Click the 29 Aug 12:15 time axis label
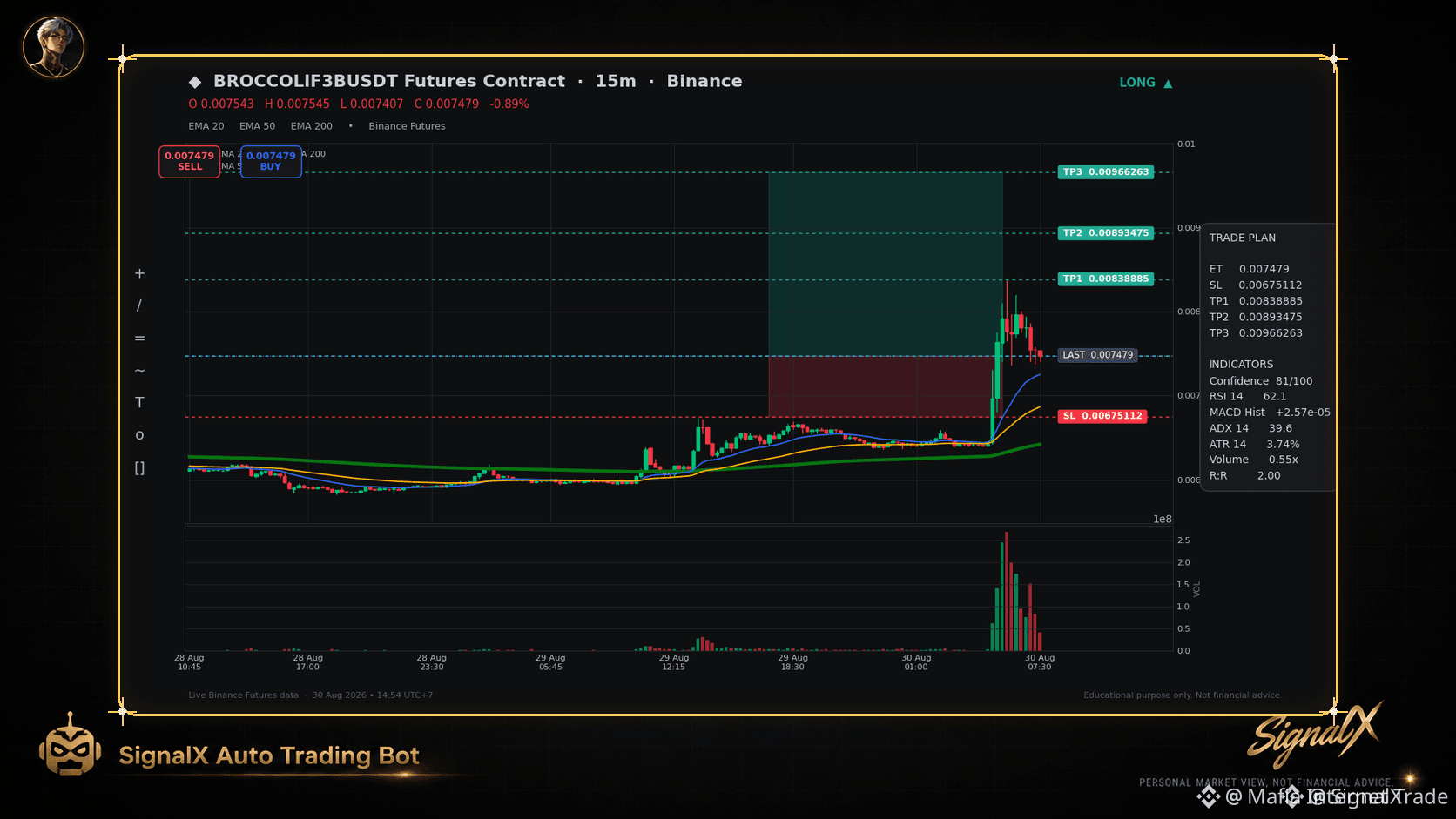Screen dimensions: 1456x819 click(674, 662)
